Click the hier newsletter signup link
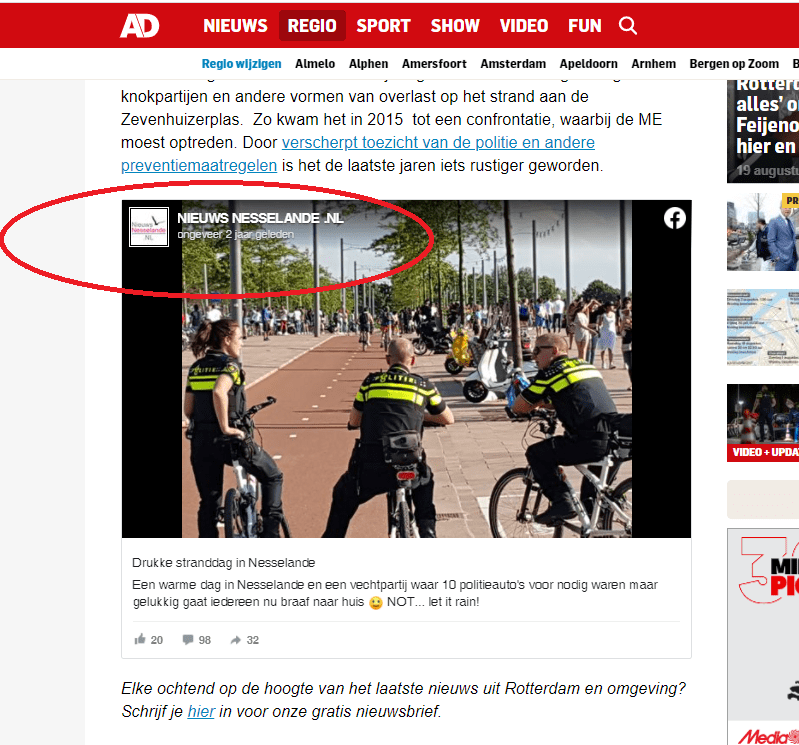 201,711
